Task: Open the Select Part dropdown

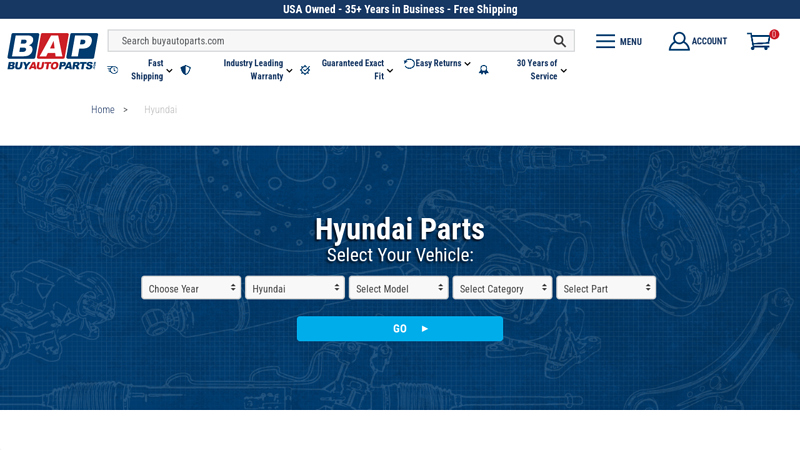Action: (606, 288)
